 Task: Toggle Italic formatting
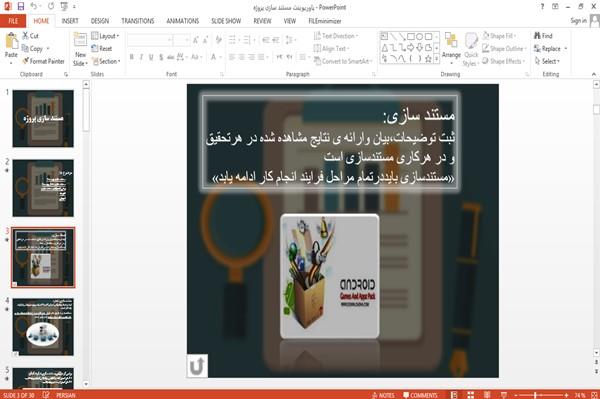click(141, 57)
